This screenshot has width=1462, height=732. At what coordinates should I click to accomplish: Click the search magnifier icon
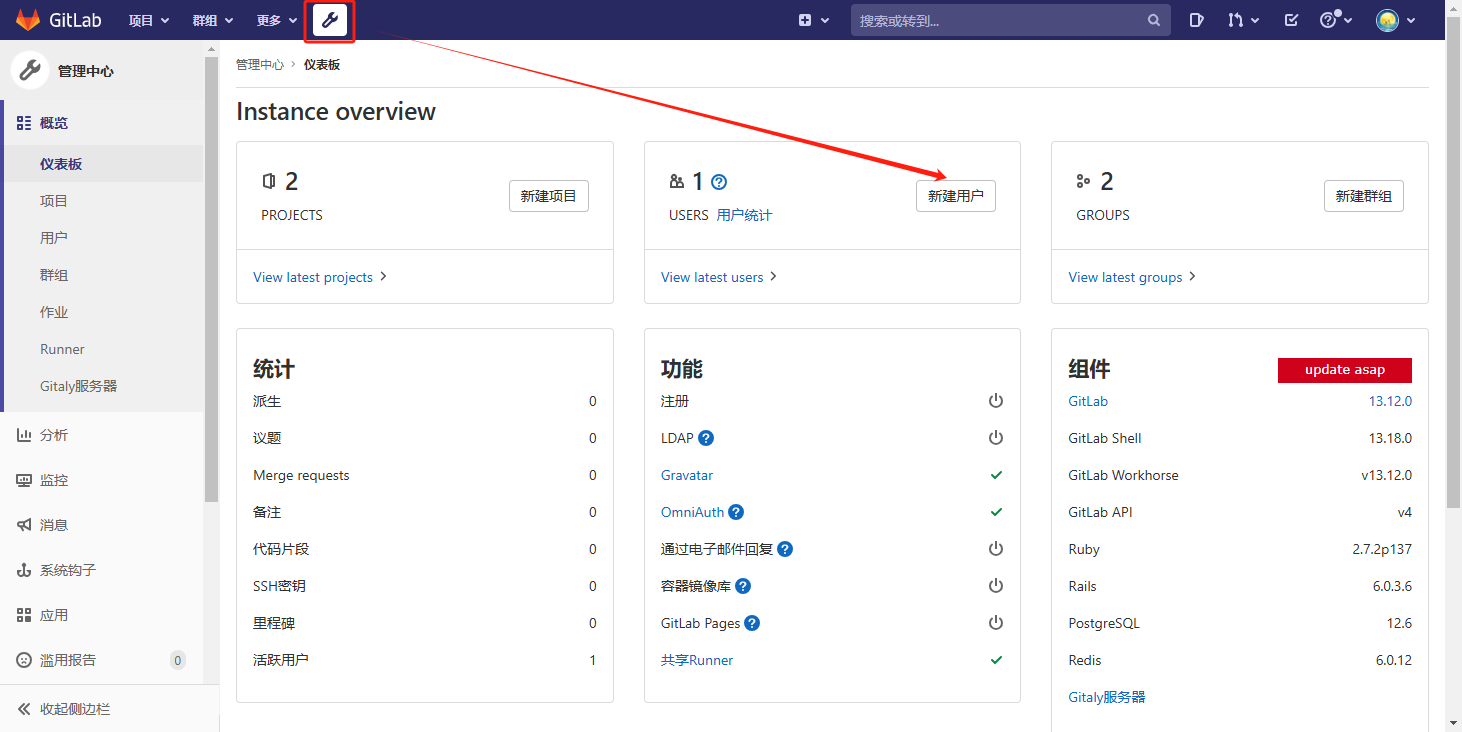point(1154,20)
